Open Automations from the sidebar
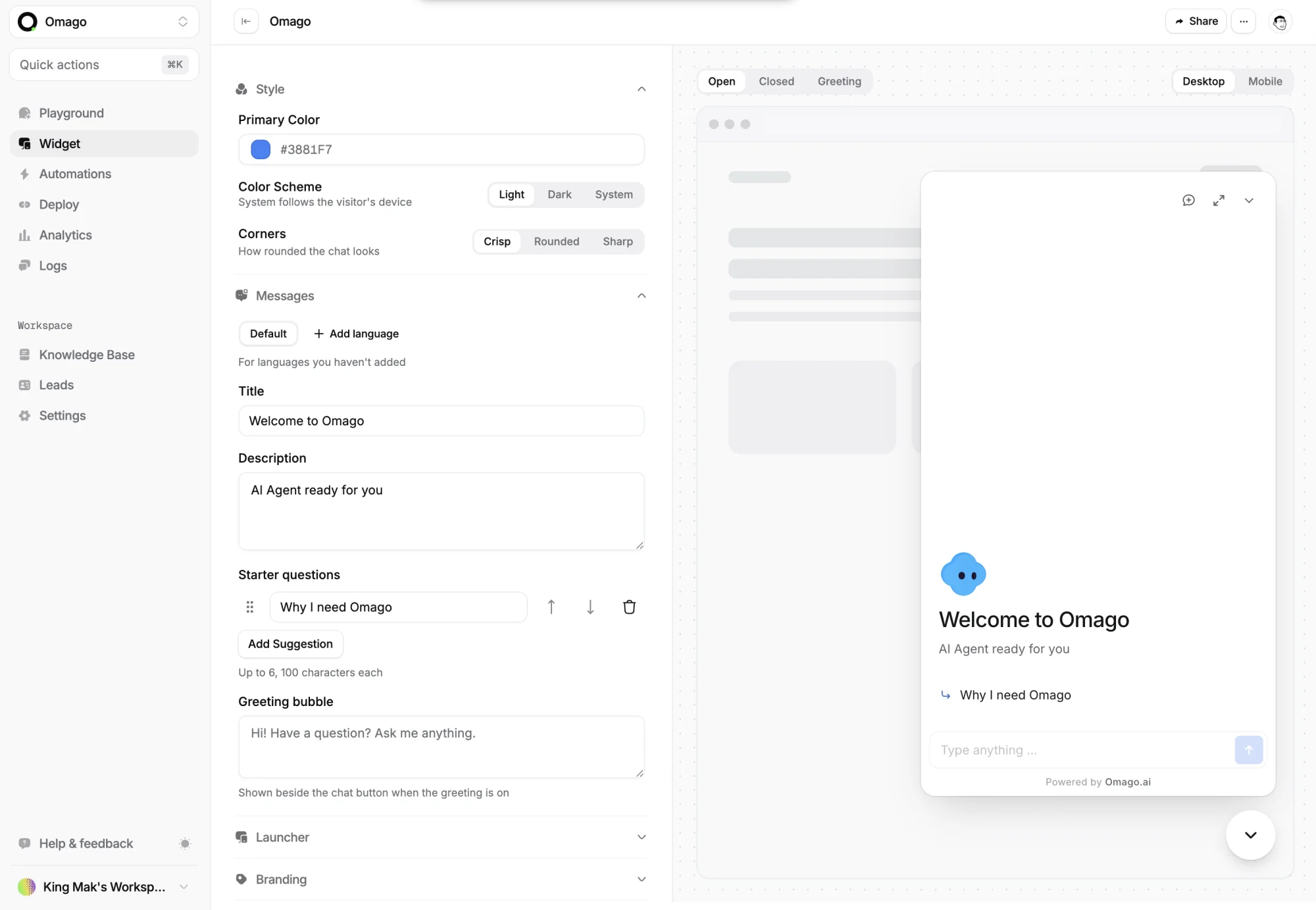 tap(104, 174)
